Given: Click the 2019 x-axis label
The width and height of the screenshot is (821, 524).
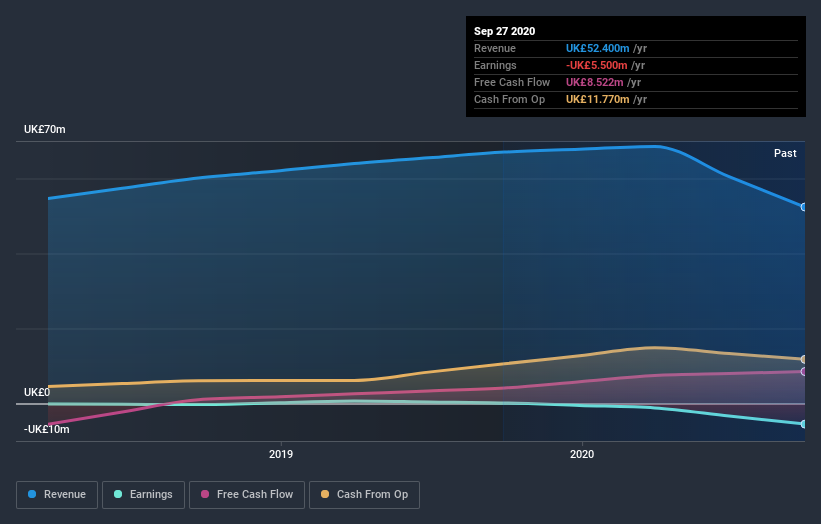Looking at the screenshot, I should pyautogui.click(x=281, y=454).
